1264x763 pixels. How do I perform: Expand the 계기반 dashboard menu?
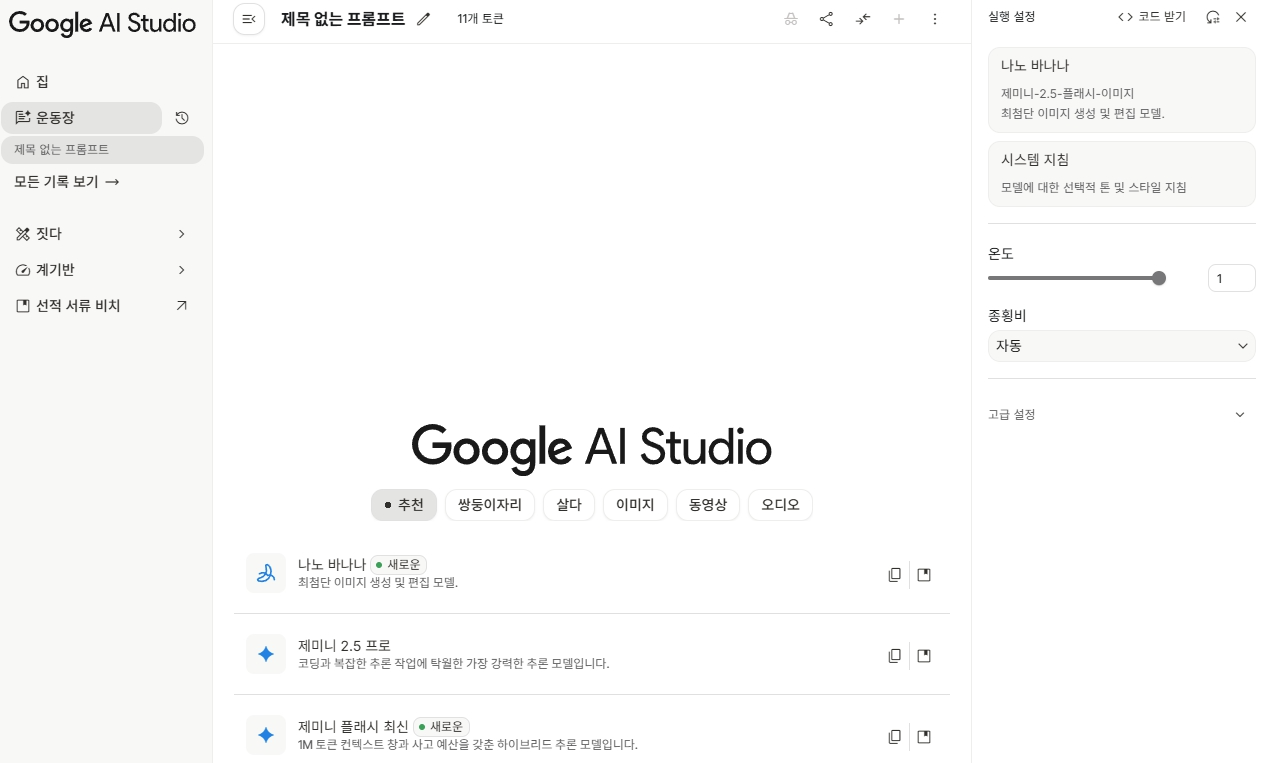[100, 270]
